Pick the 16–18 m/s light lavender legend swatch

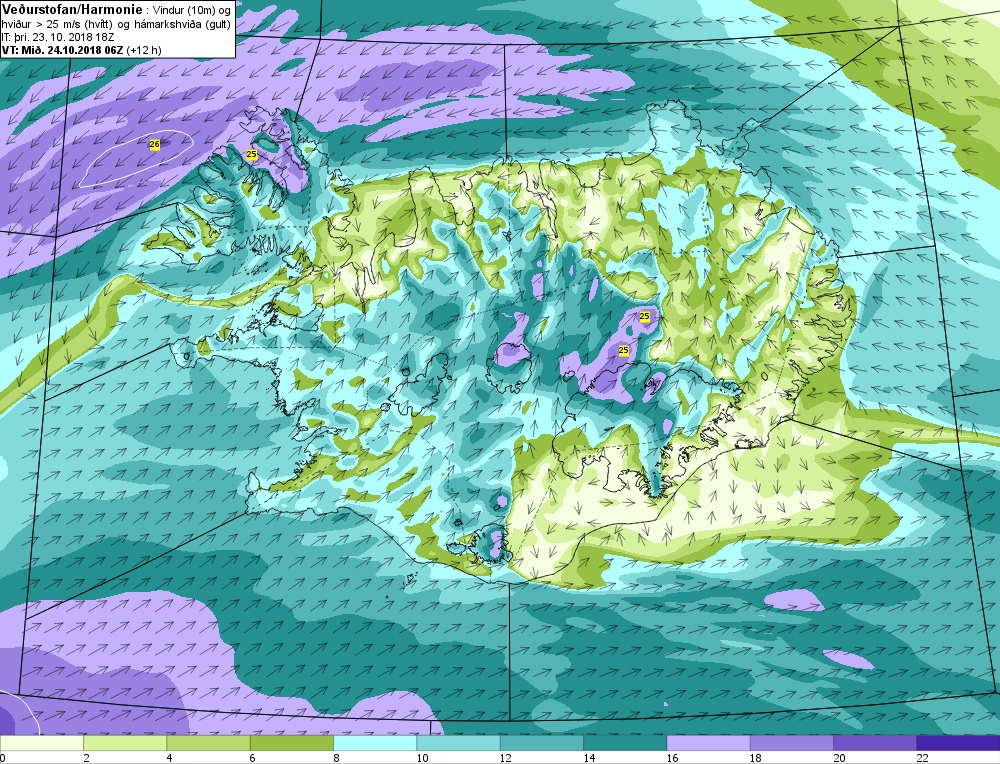[x=709, y=743]
